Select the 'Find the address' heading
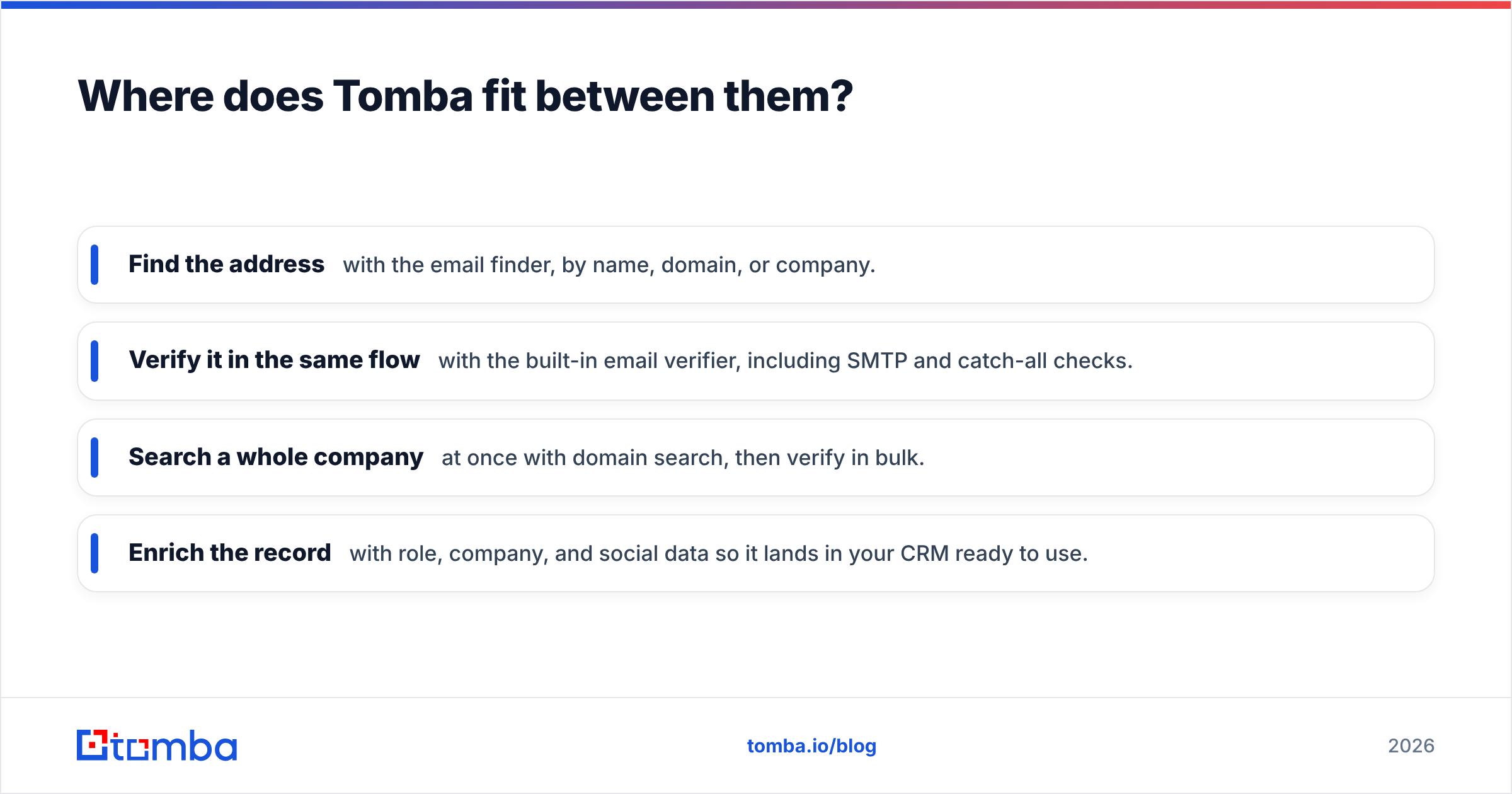 tap(226, 264)
